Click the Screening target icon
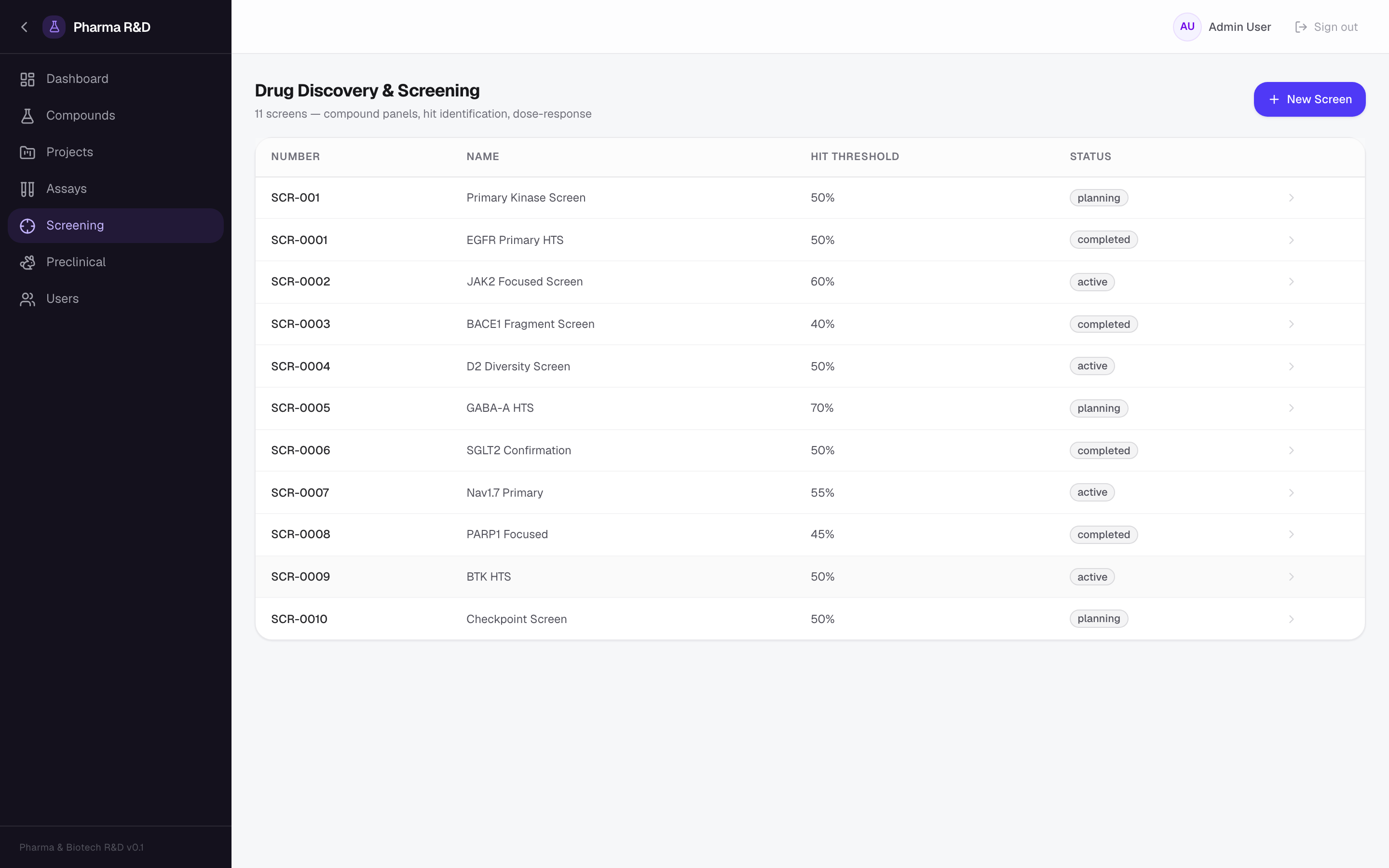 (x=27, y=226)
